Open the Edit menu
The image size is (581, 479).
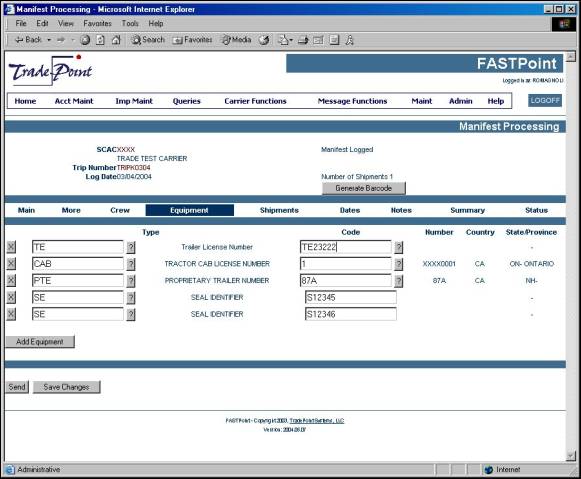(42, 23)
